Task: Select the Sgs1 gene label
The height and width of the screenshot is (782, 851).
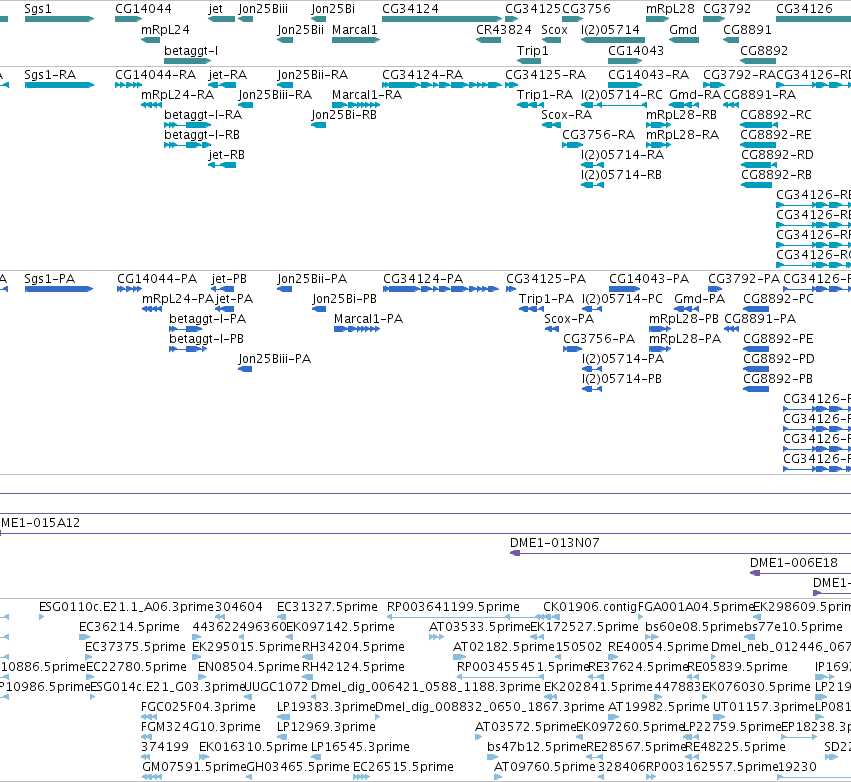Action: point(38,9)
